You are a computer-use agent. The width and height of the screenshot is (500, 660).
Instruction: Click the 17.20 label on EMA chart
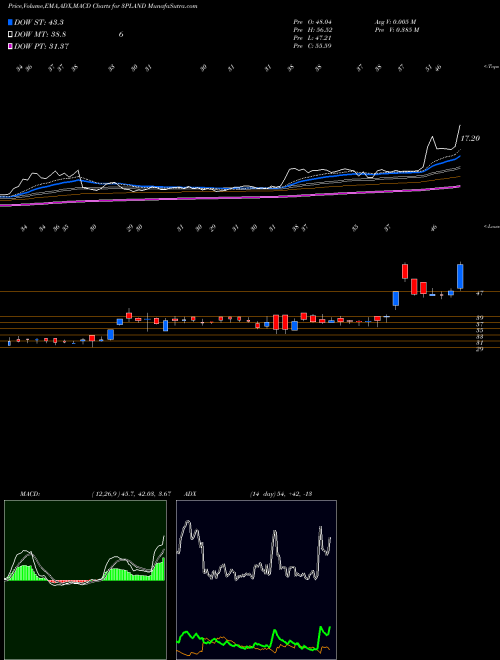click(x=470, y=138)
